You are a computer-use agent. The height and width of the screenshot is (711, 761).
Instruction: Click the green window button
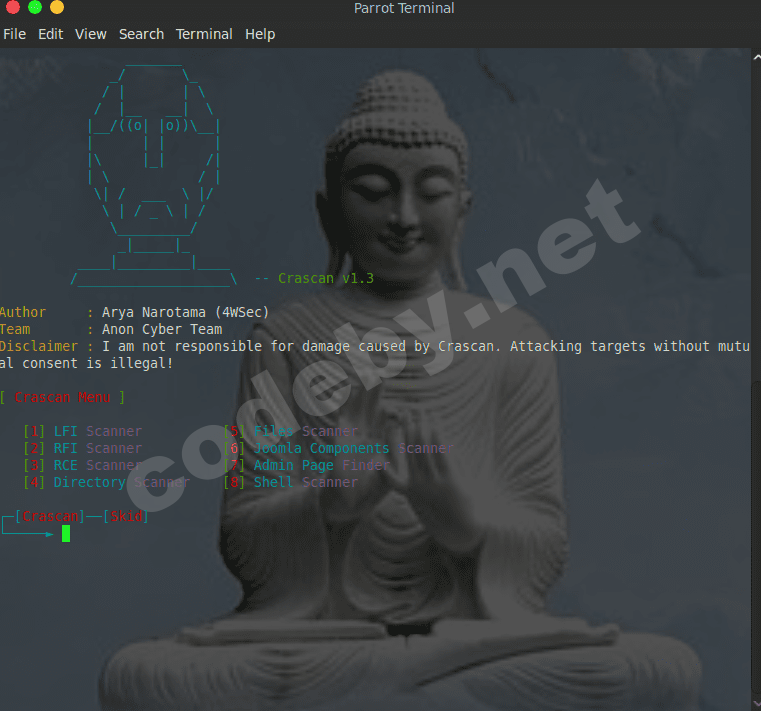pos(35,7)
